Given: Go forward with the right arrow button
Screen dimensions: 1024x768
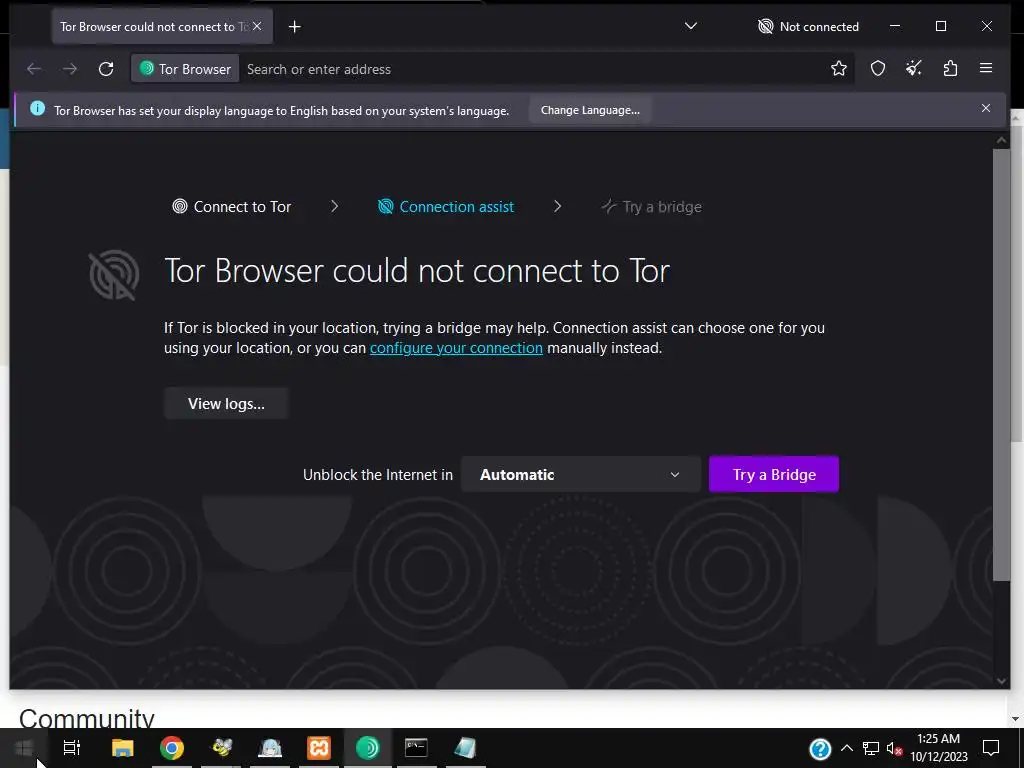Looking at the screenshot, I should click(70, 69).
